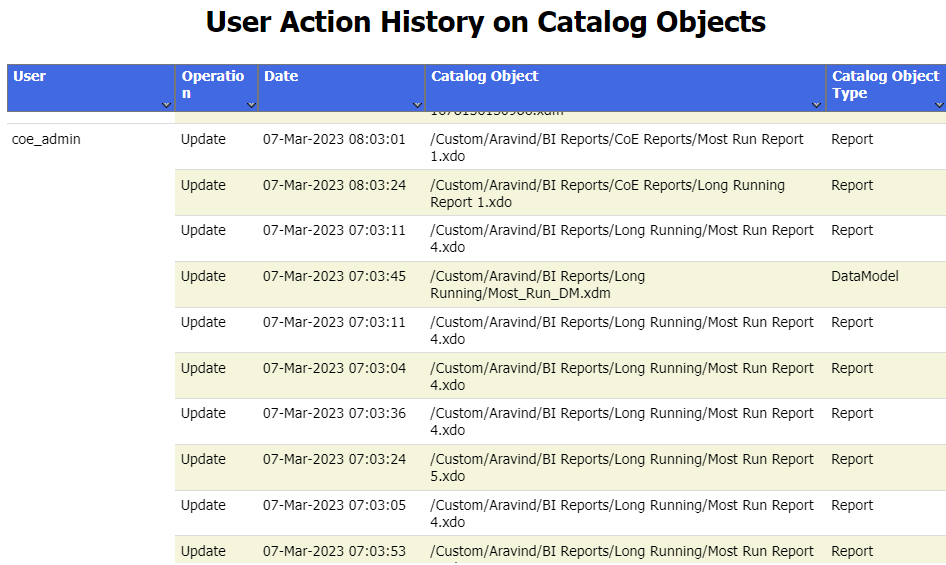Click the date 07-Mar-2023 07:03:45
The image size is (946, 565).
click(334, 276)
